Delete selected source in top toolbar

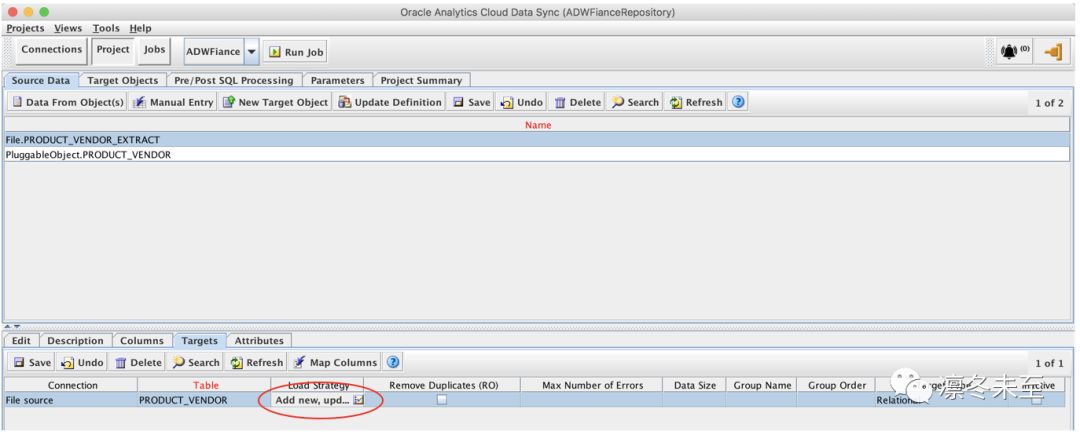578,103
